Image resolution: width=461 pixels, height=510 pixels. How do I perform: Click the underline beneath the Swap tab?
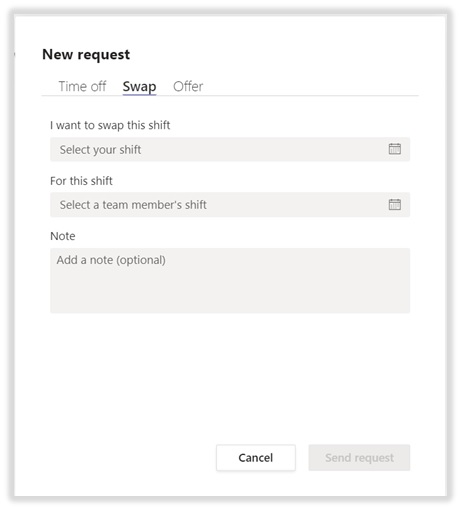(139, 95)
